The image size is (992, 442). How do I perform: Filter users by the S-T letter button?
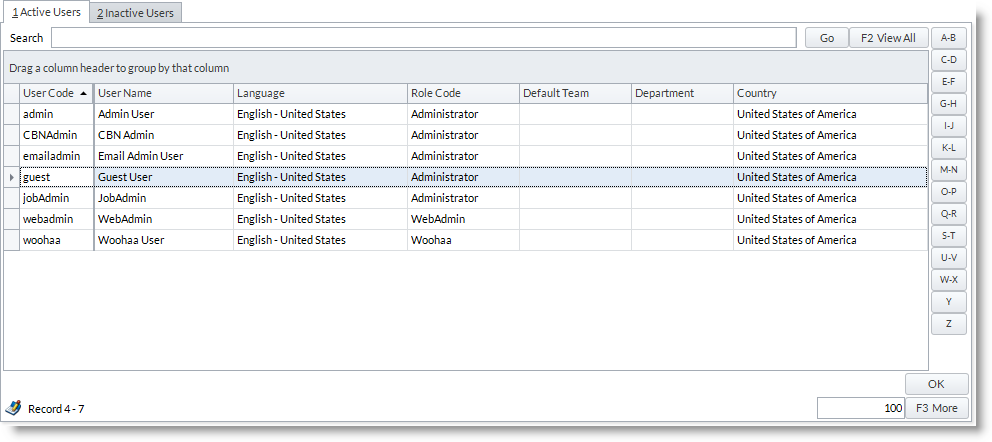pyautogui.click(x=948, y=236)
